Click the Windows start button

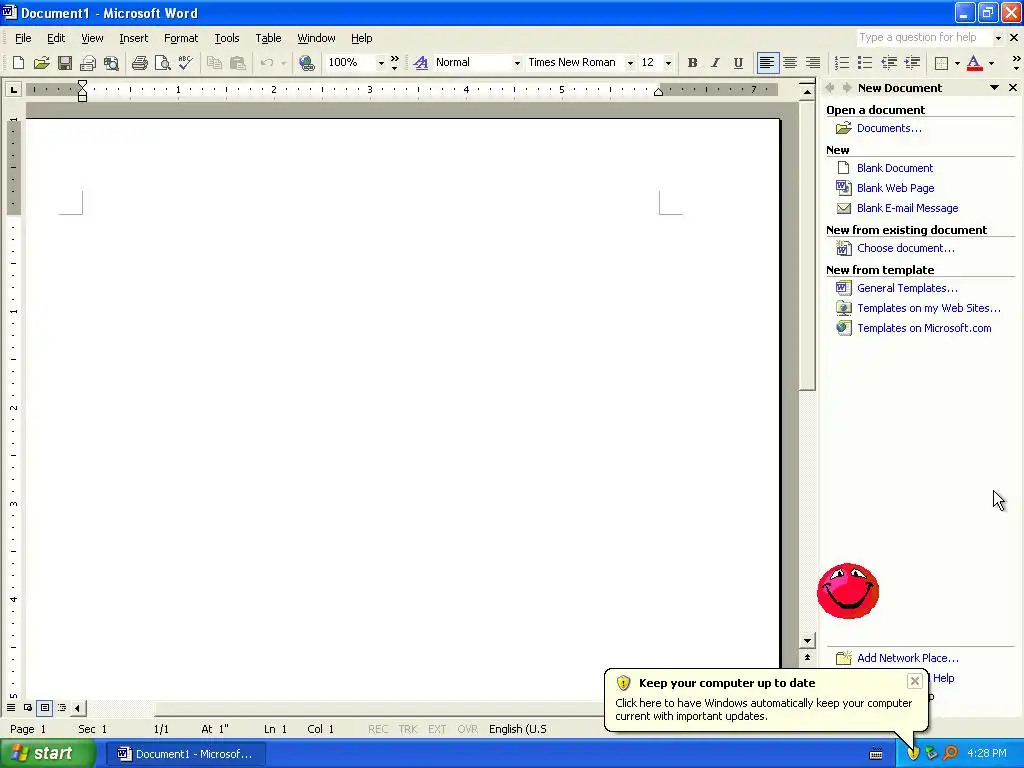pos(48,754)
